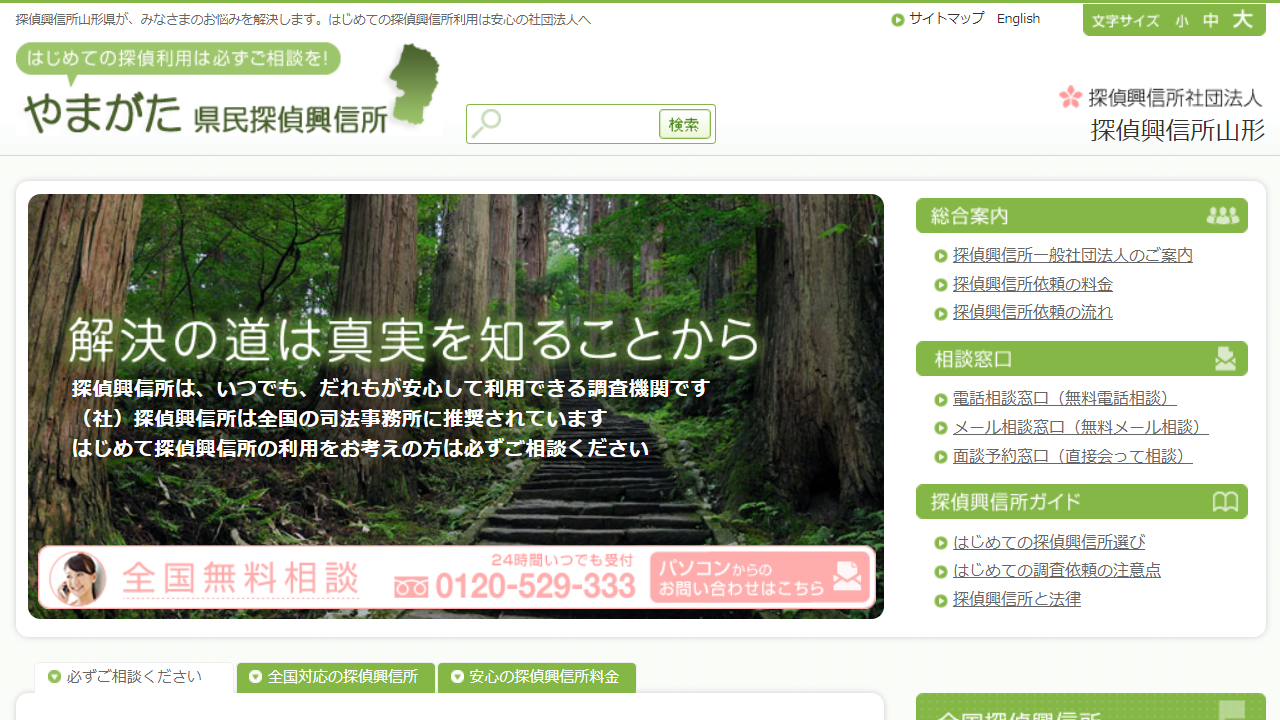This screenshot has width=1280, height=720.
Task: Select the 中 font size option
Action: point(1211,19)
